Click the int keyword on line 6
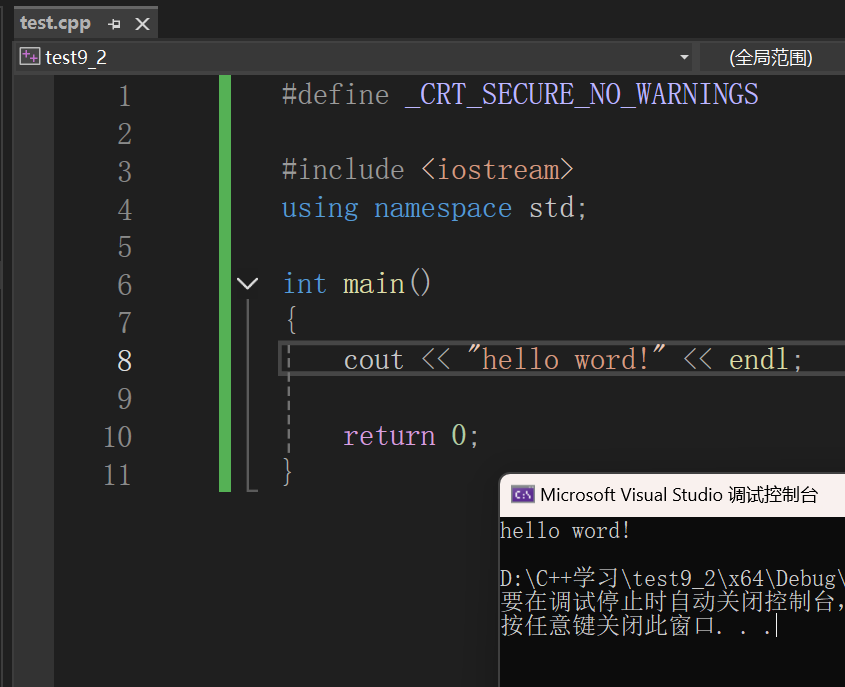Viewport: 845px width, 687px height. [305, 284]
